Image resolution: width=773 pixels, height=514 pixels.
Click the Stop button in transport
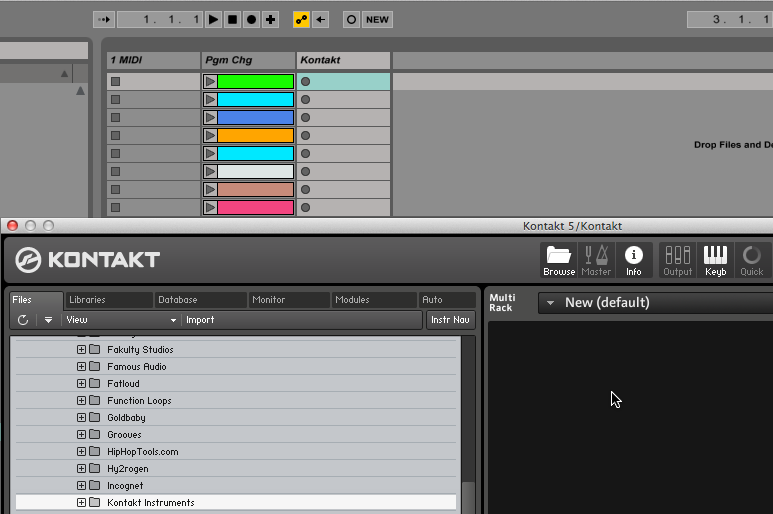pyautogui.click(x=232, y=20)
